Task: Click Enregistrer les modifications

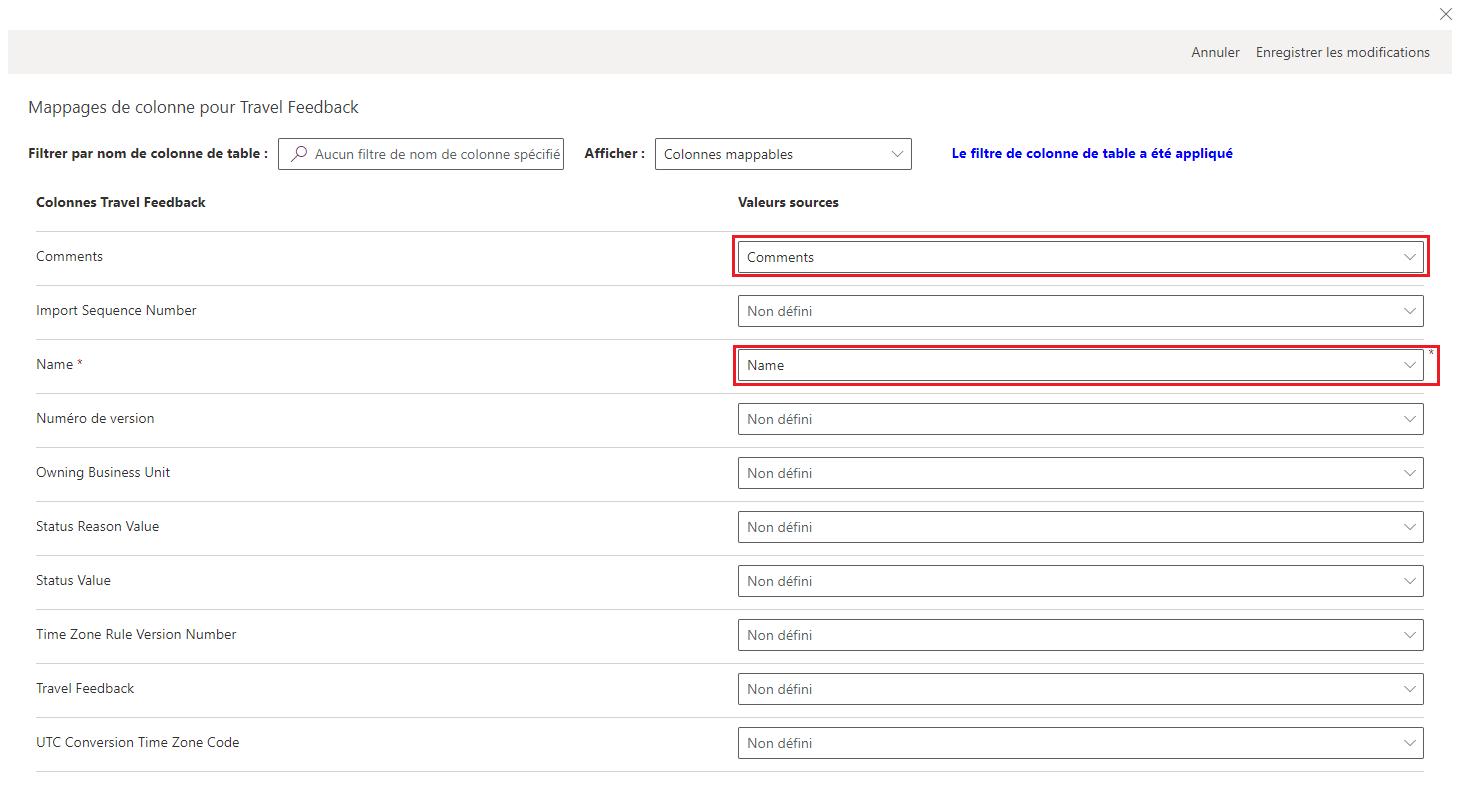Action: 1342,52
